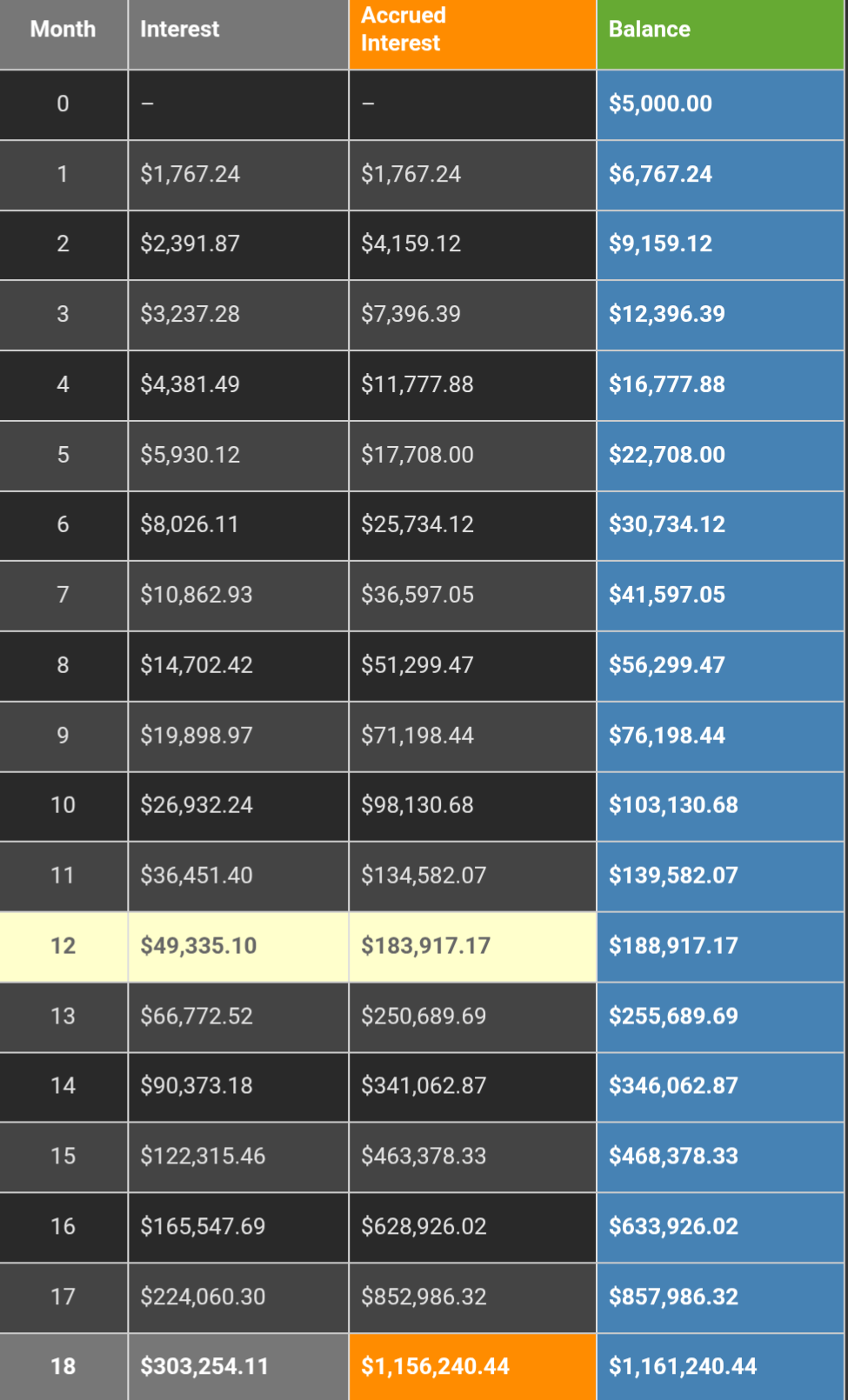Select accrued interest $36,597.05

click(x=472, y=596)
